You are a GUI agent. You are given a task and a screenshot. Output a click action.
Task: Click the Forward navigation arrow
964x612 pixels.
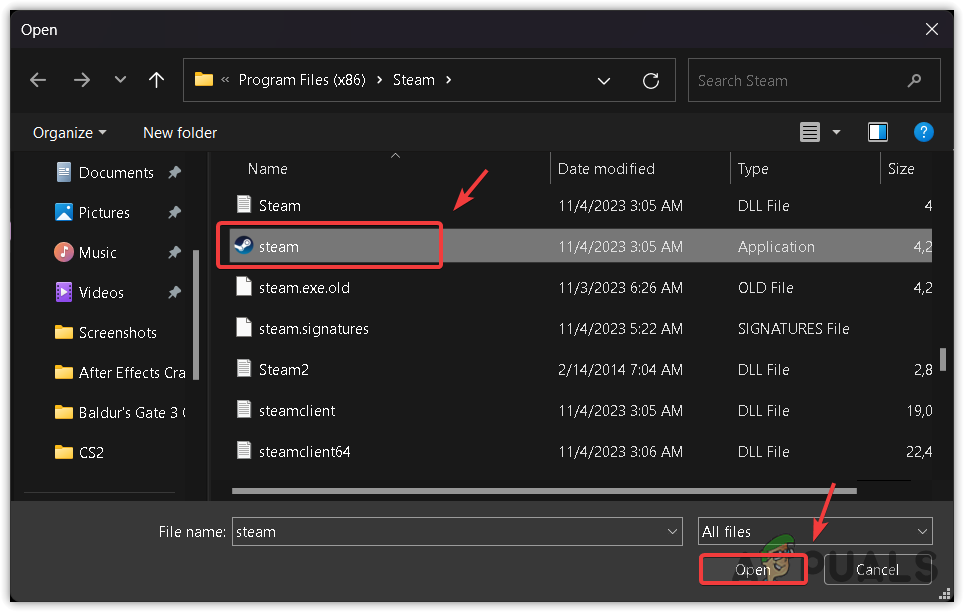[x=82, y=80]
